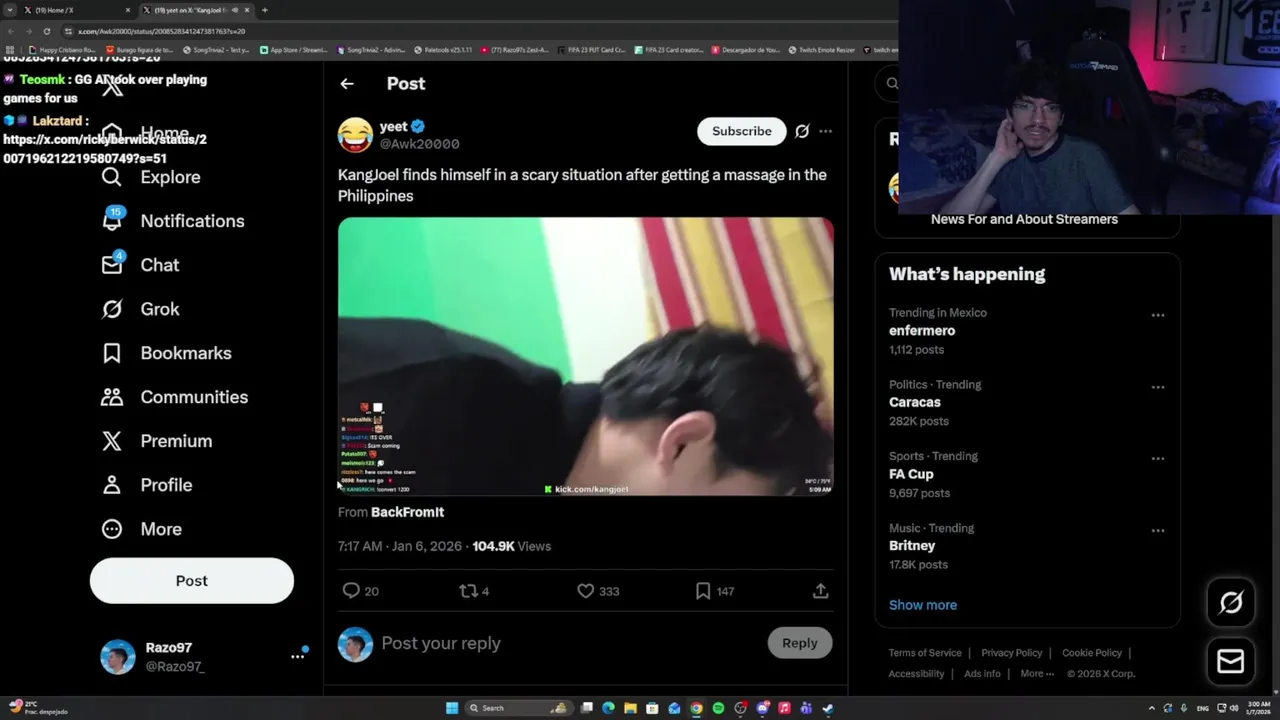
Task: Click the Reply button
Action: [800, 643]
